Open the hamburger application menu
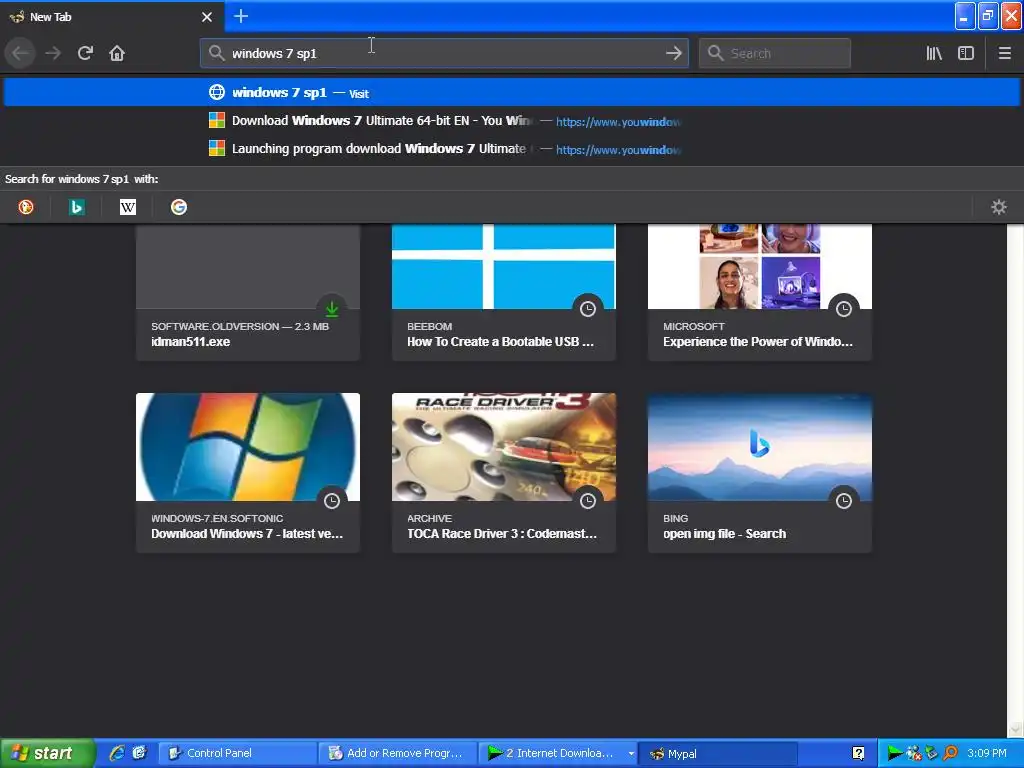 (x=1004, y=53)
